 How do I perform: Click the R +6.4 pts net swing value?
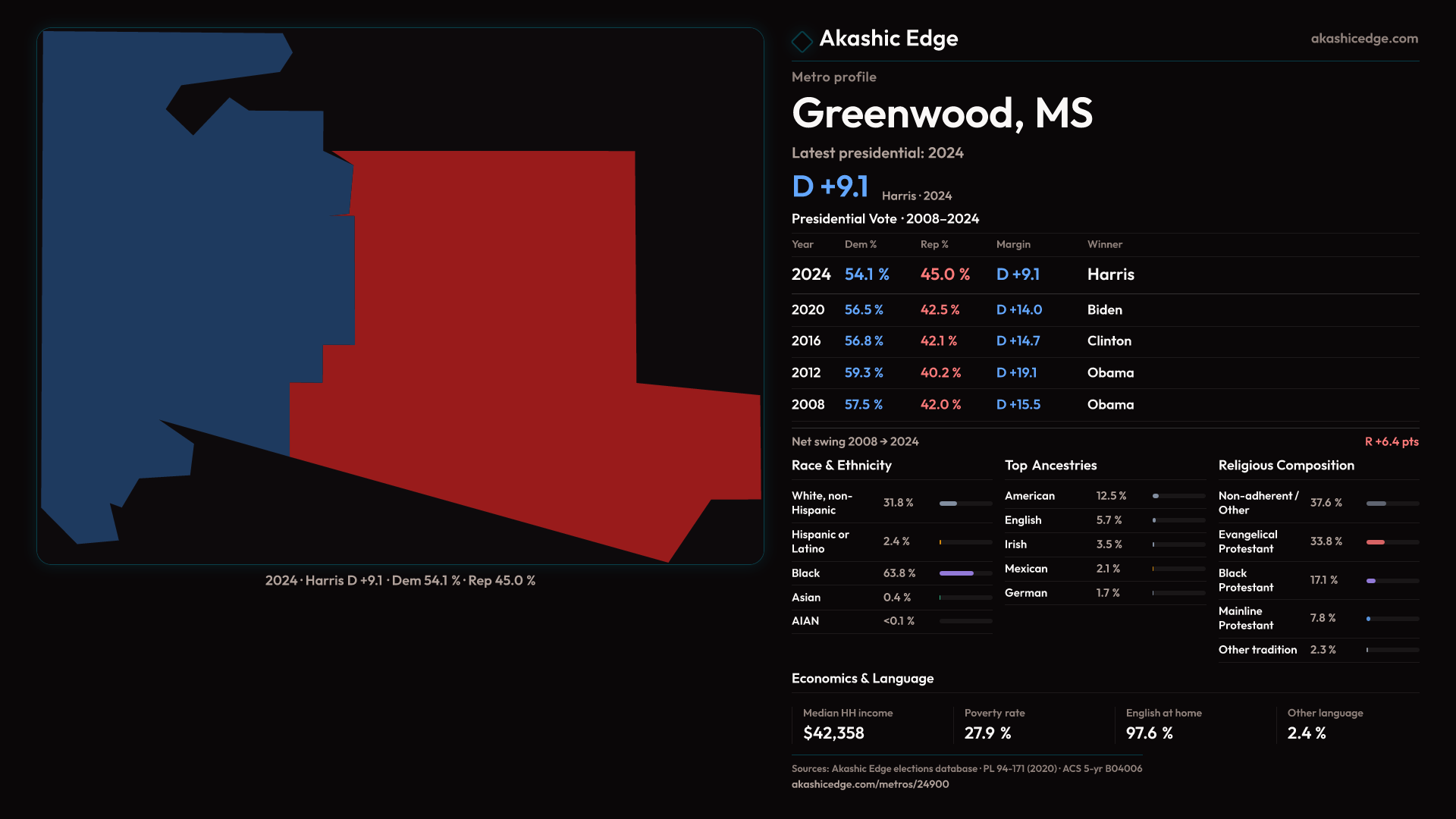point(1391,442)
